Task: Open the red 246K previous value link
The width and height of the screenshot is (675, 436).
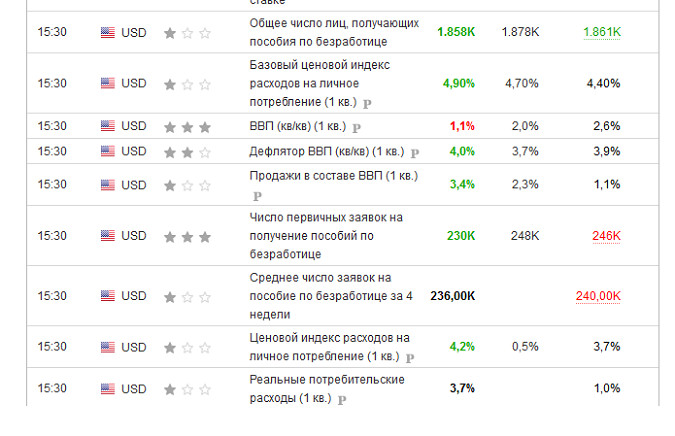Action: click(x=606, y=236)
